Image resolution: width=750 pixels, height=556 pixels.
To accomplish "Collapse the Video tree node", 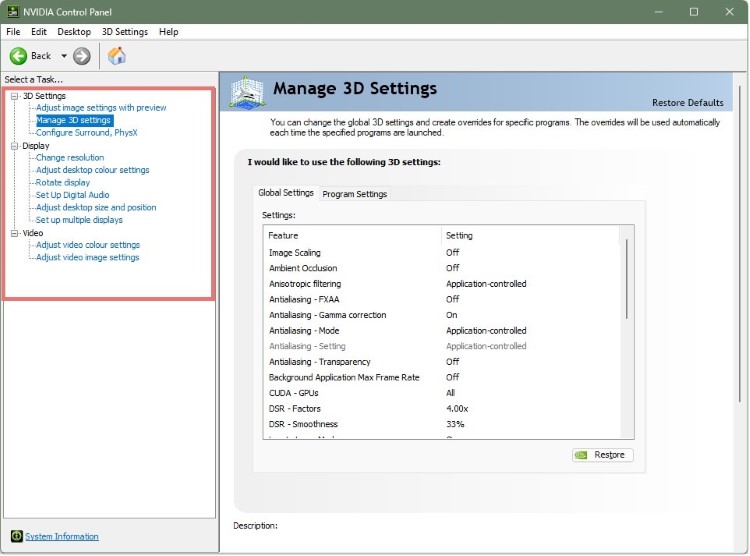I will [x=14, y=233].
